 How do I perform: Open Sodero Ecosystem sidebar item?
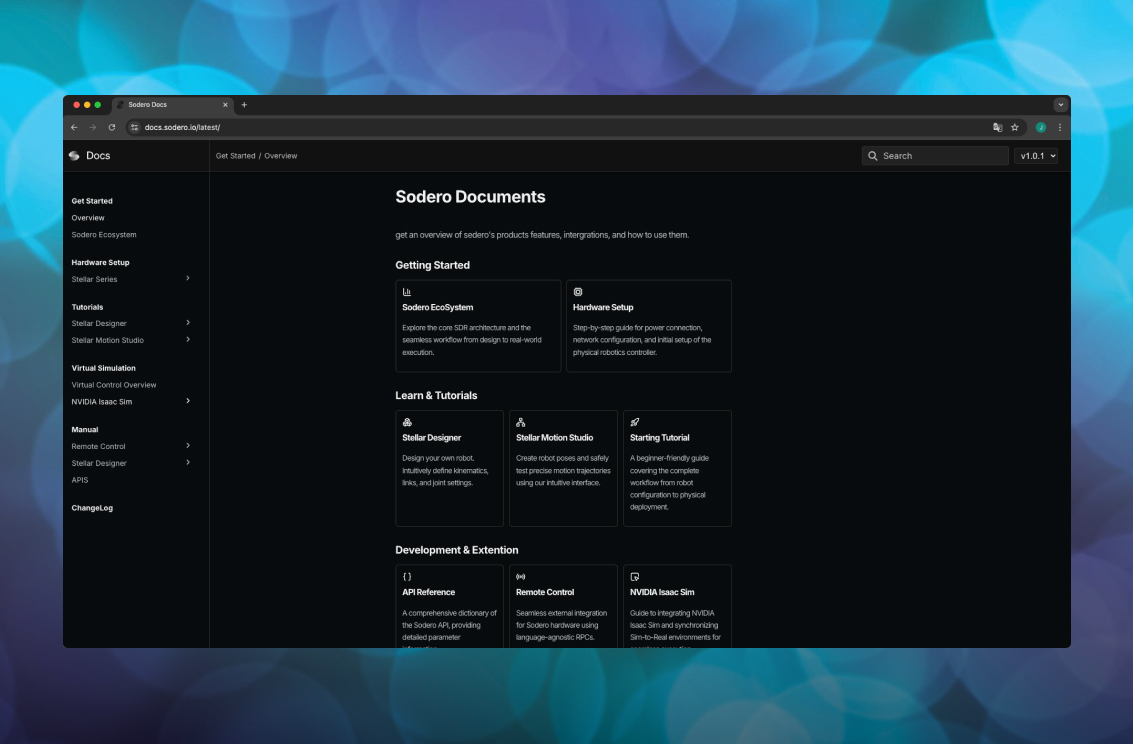(x=104, y=235)
